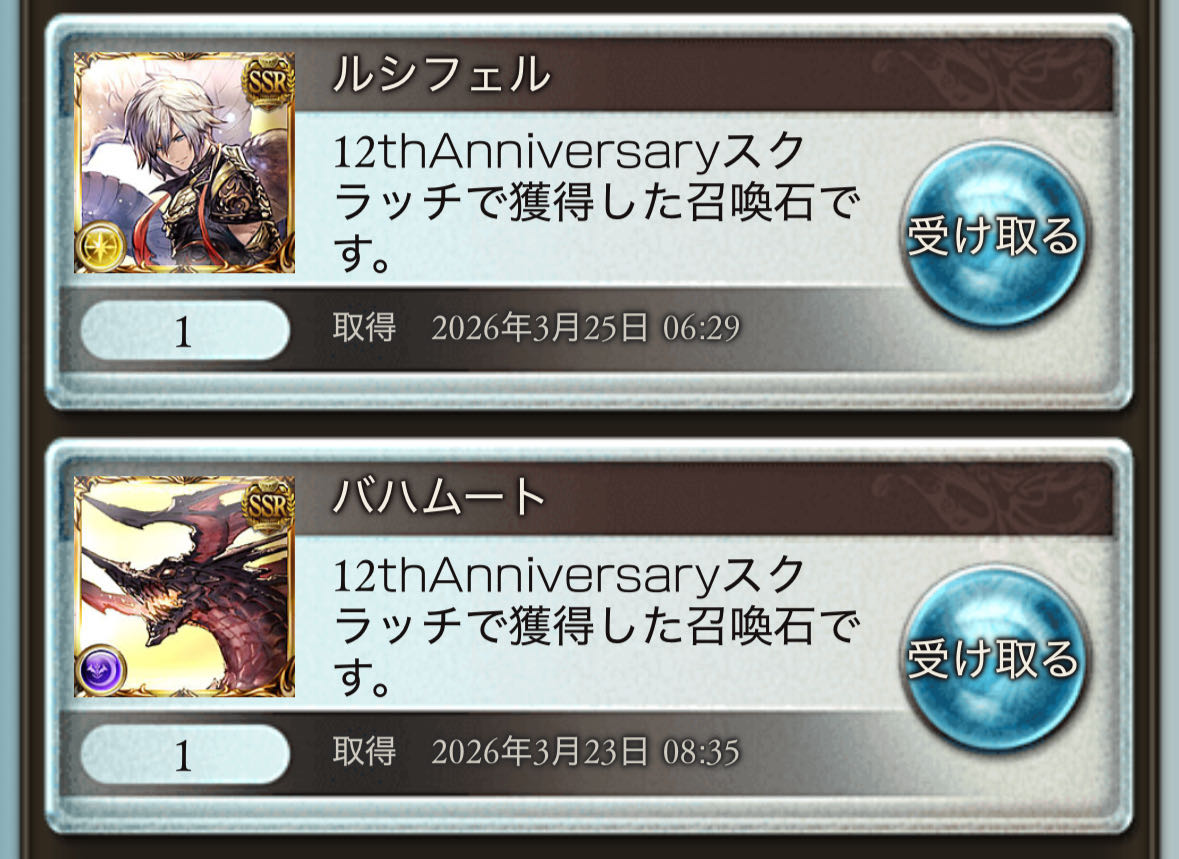Tap バハムート's 12thAnniversary scratch description text
1179x859 pixels.
pos(596,625)
